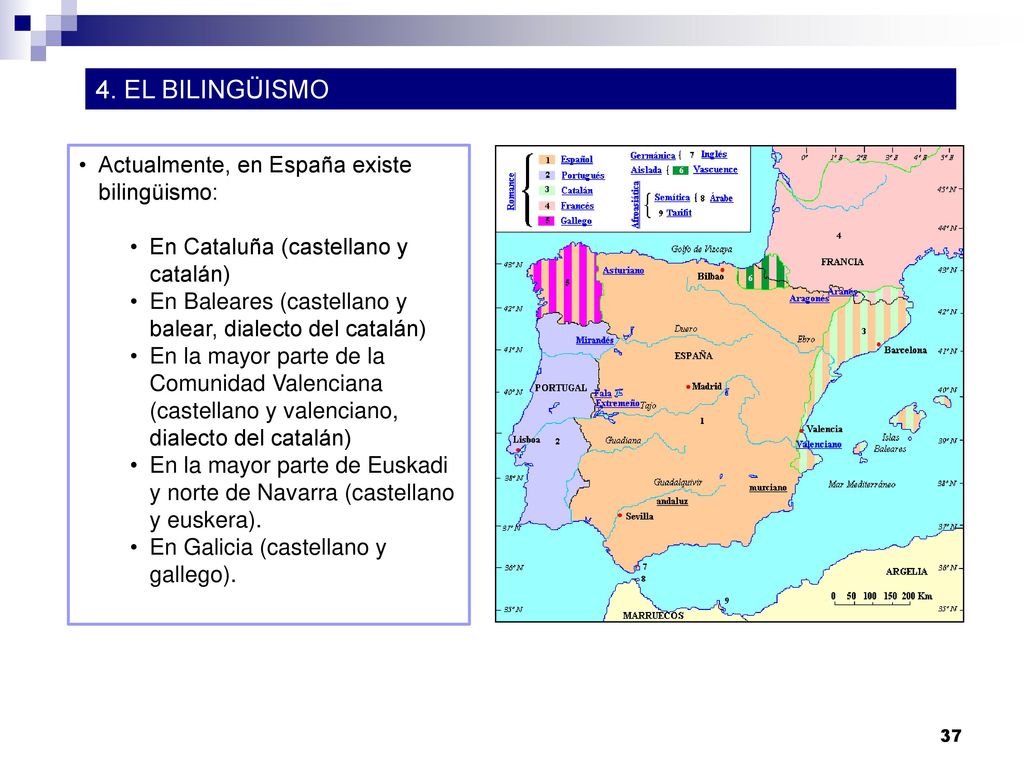Click the Germánica family link
Screen dimensions: 1024x768
pyautogui.click(x=652, y=155)
